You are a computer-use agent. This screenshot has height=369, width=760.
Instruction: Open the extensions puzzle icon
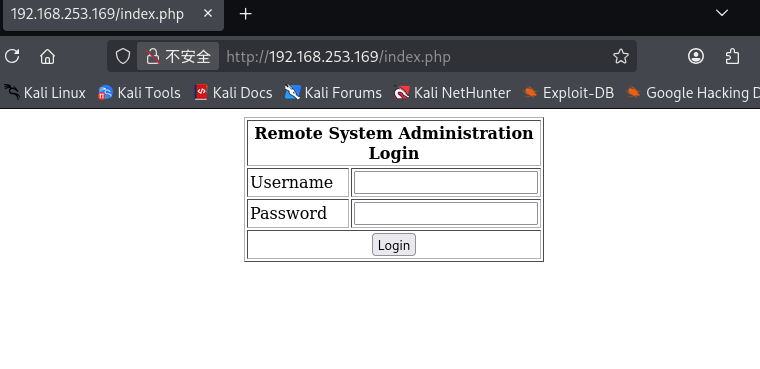[732, 56]
